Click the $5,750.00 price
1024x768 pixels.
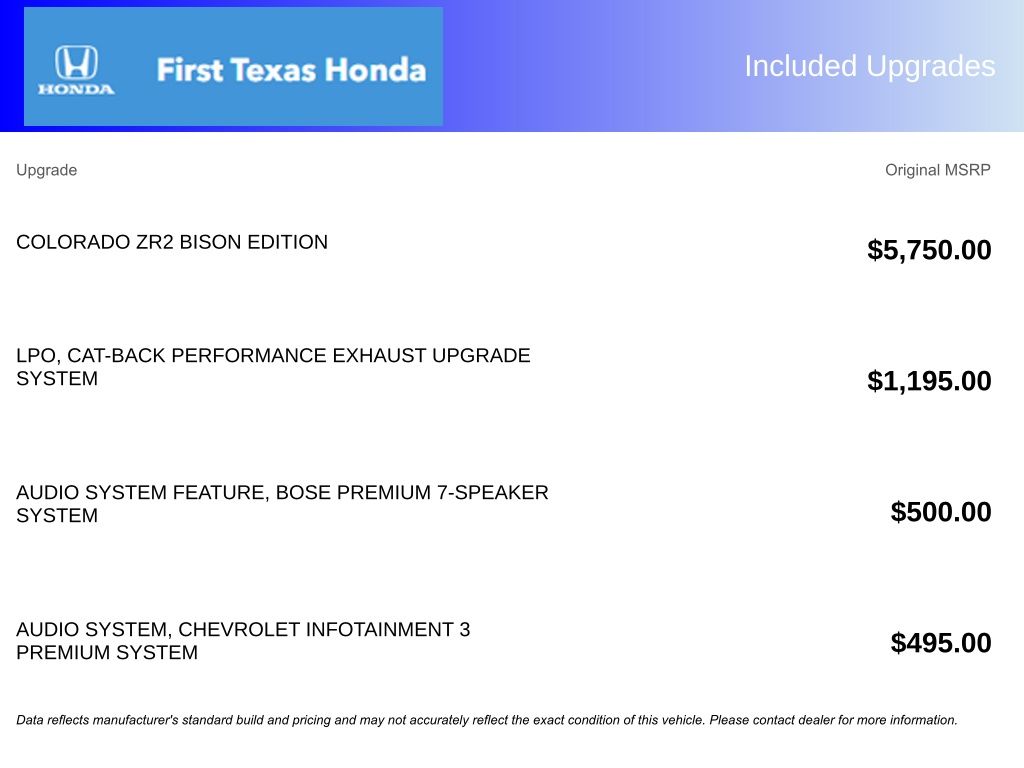929,250
